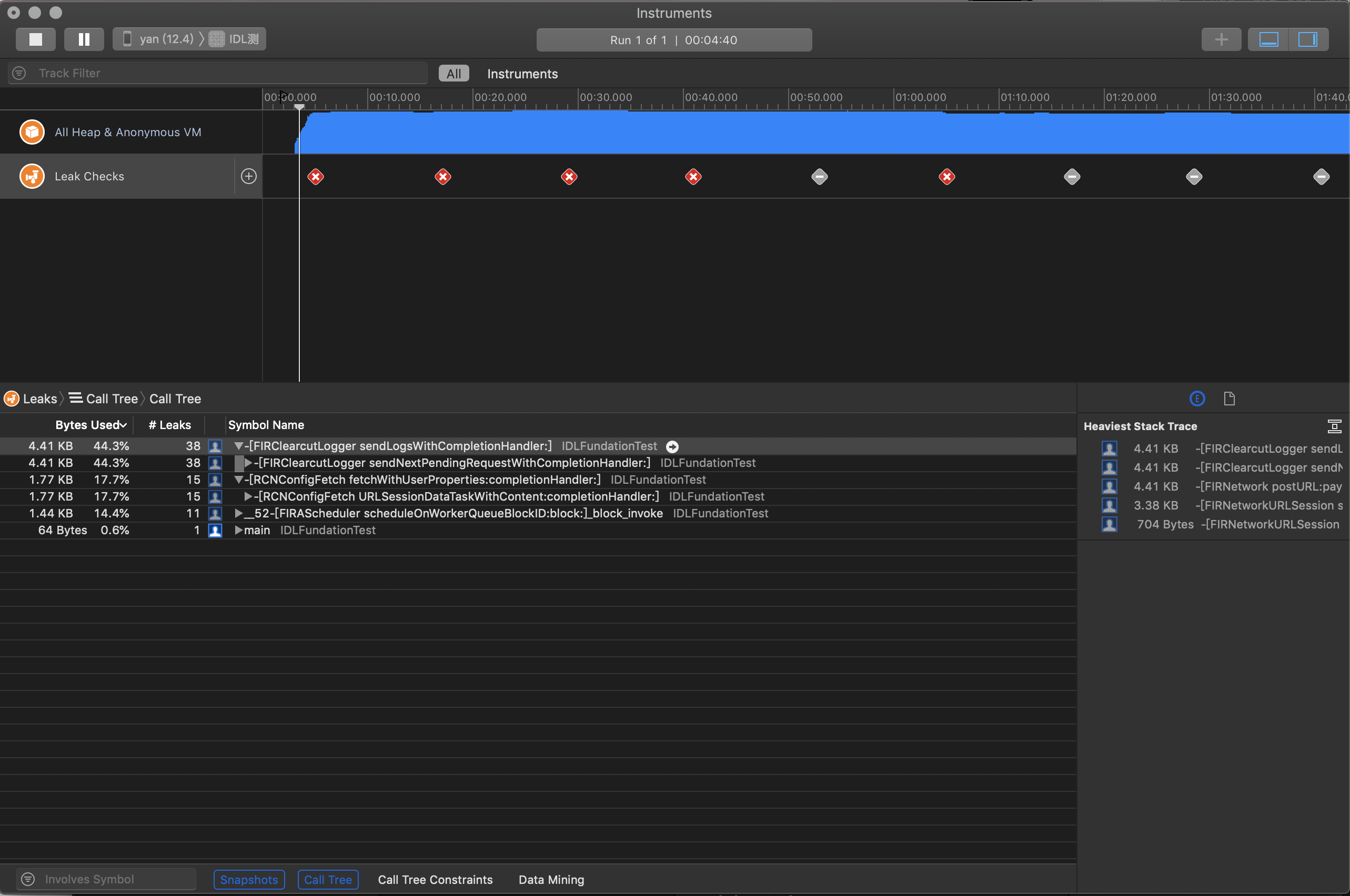Viewport: 1350px width, 896px height.
Task: Toggle the bottom detail pane visibility
Action: [1268, 39]
